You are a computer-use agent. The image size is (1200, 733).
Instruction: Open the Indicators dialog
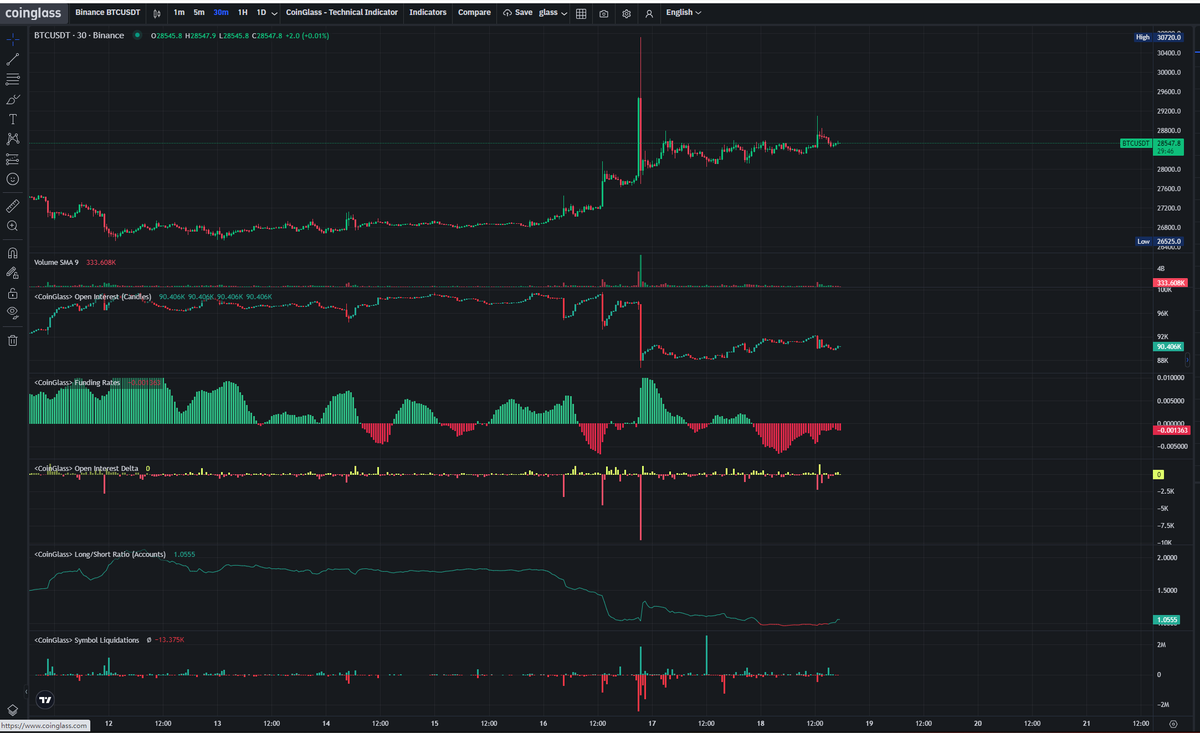pos(428,13)
